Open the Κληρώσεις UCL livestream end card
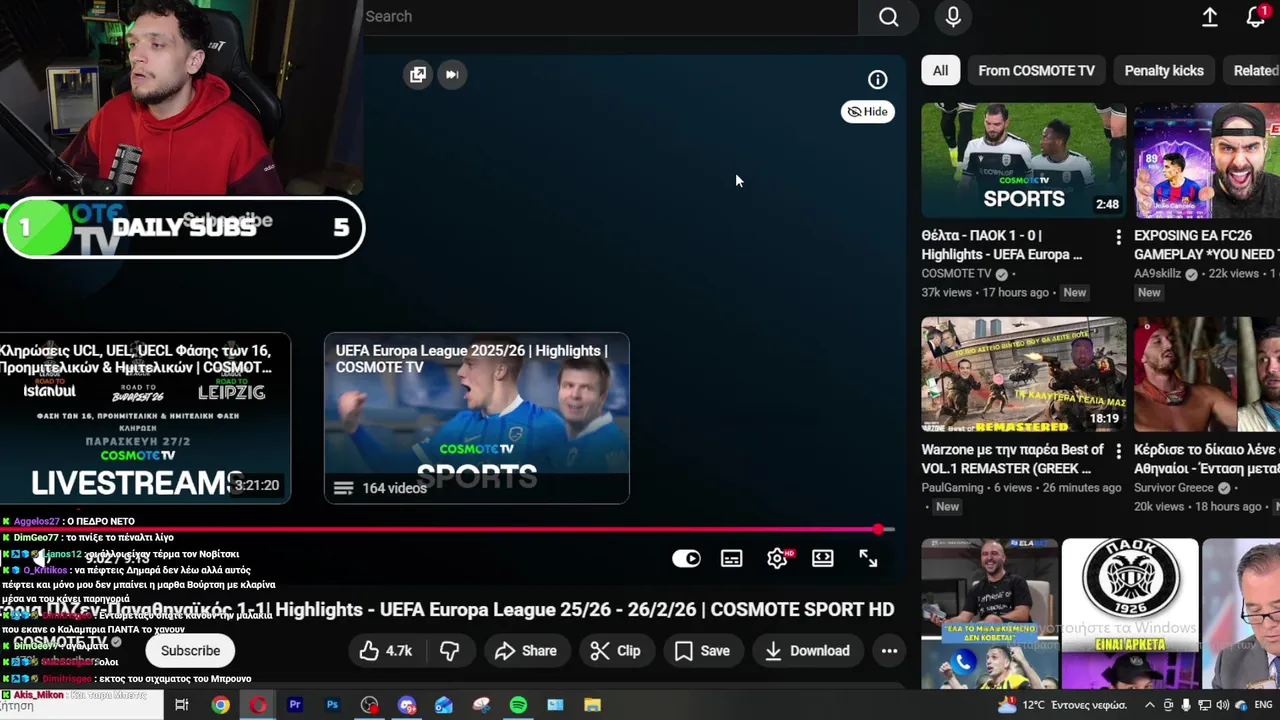This screenshot has height=720, width=1280. [x=144, y=418]
